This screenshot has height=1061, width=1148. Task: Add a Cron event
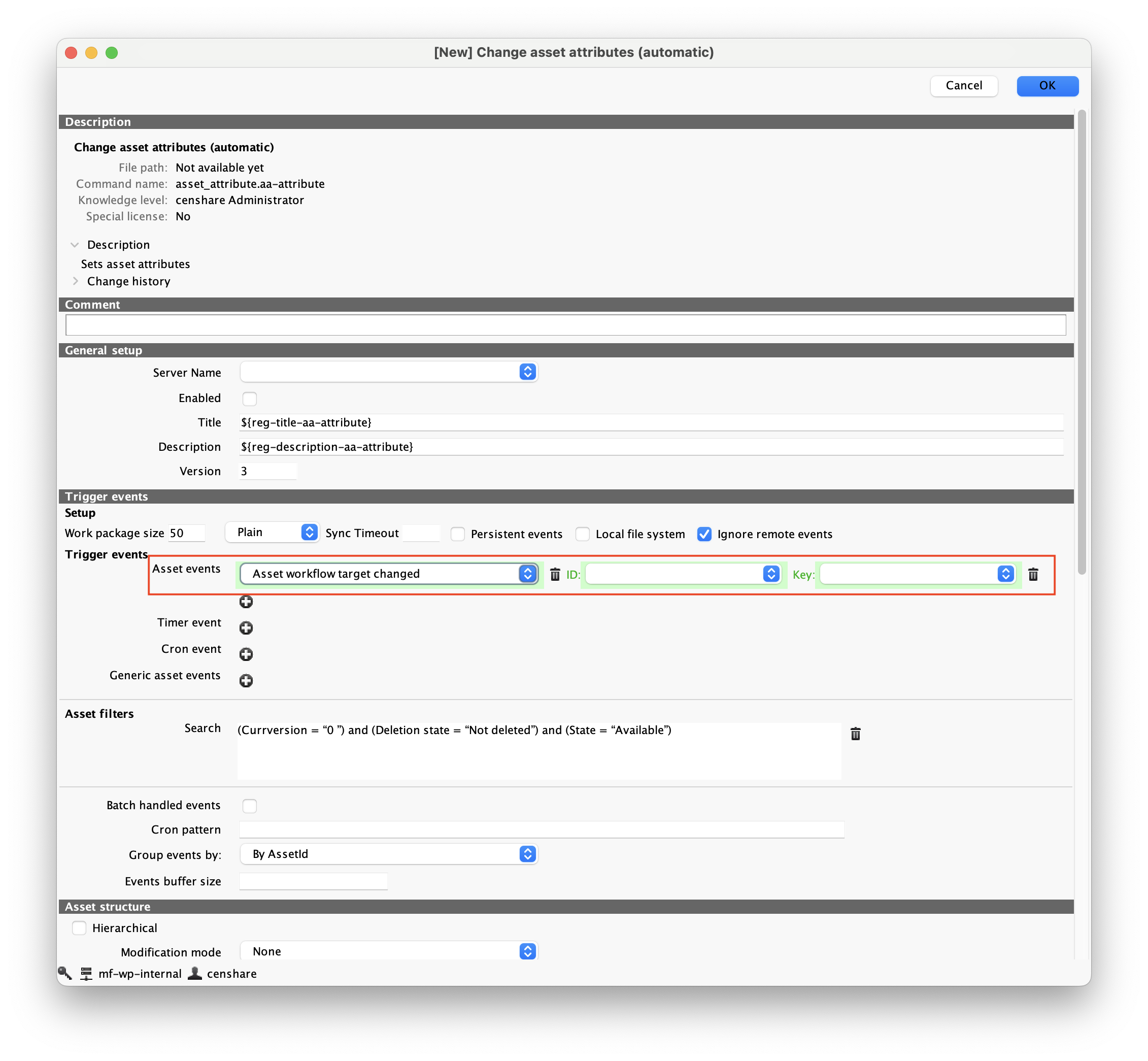coord(246,654)
